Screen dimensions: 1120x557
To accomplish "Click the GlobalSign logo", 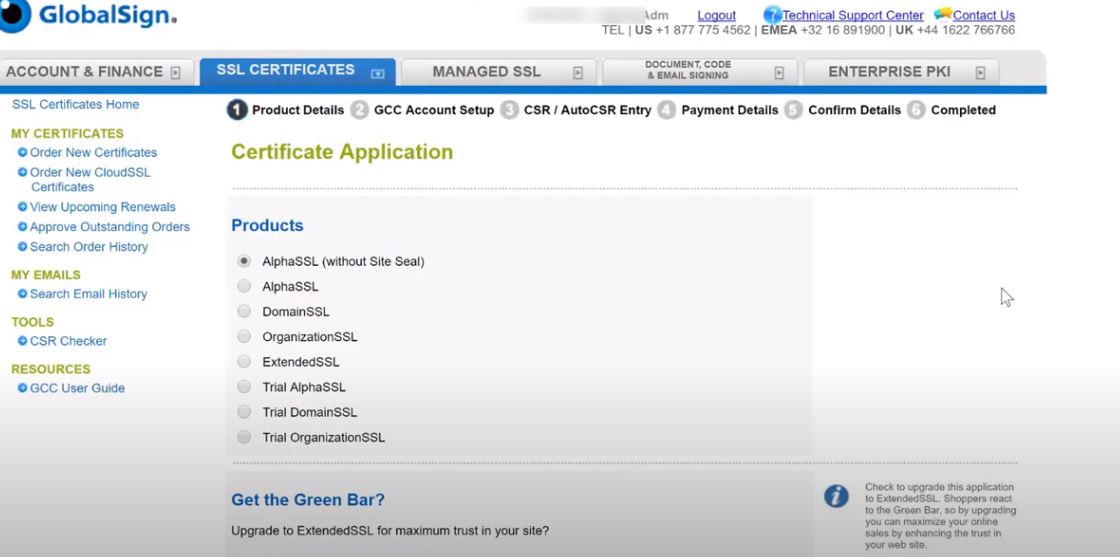I will coord(87,14).
